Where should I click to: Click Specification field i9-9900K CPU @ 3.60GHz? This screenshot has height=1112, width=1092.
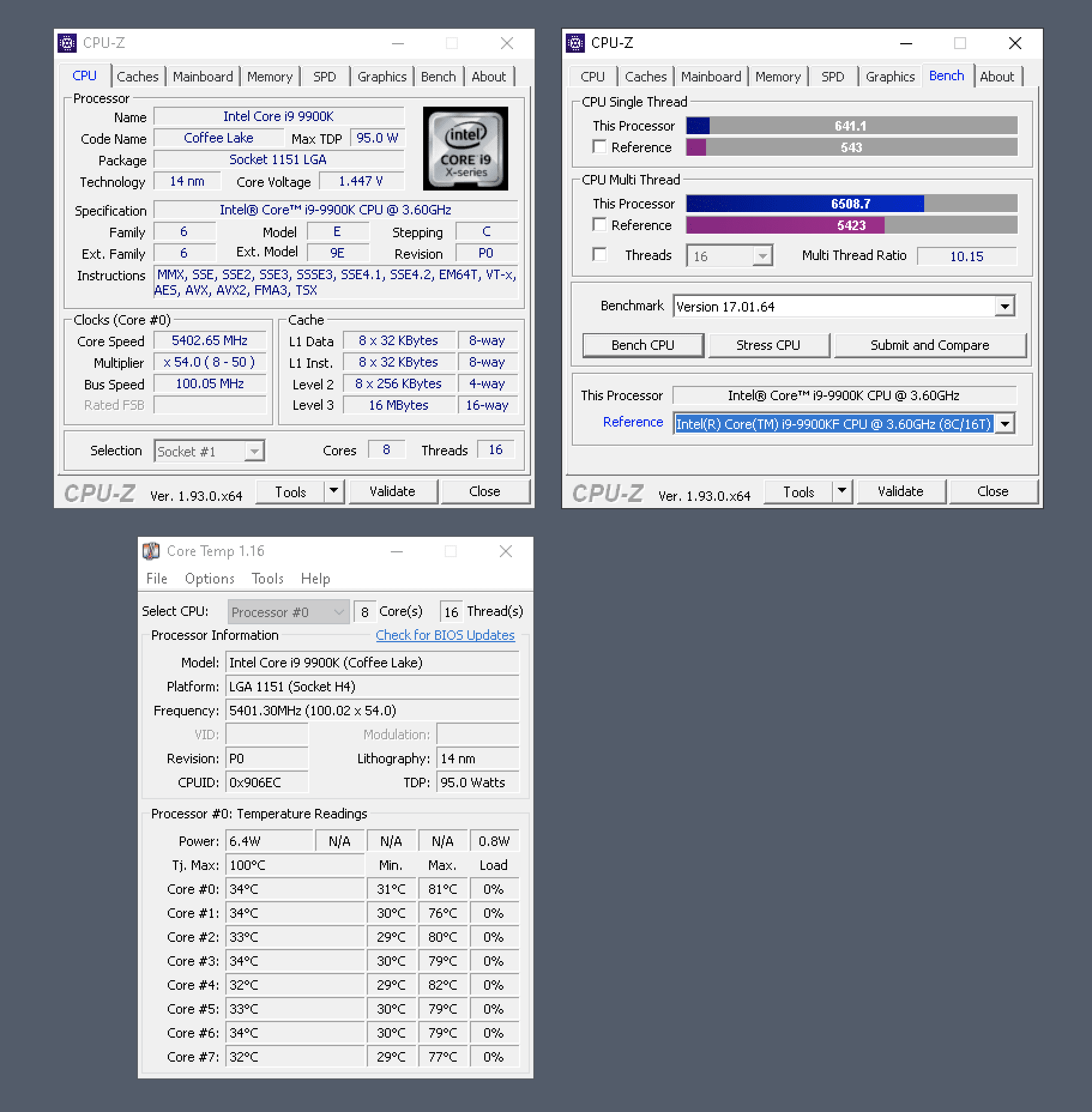336,210
